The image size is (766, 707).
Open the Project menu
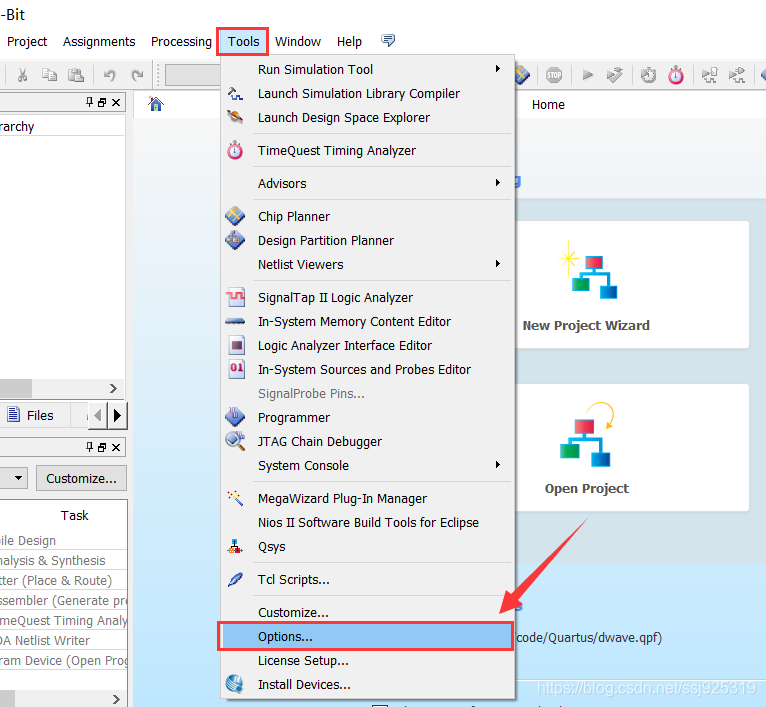tap(27, 42)
